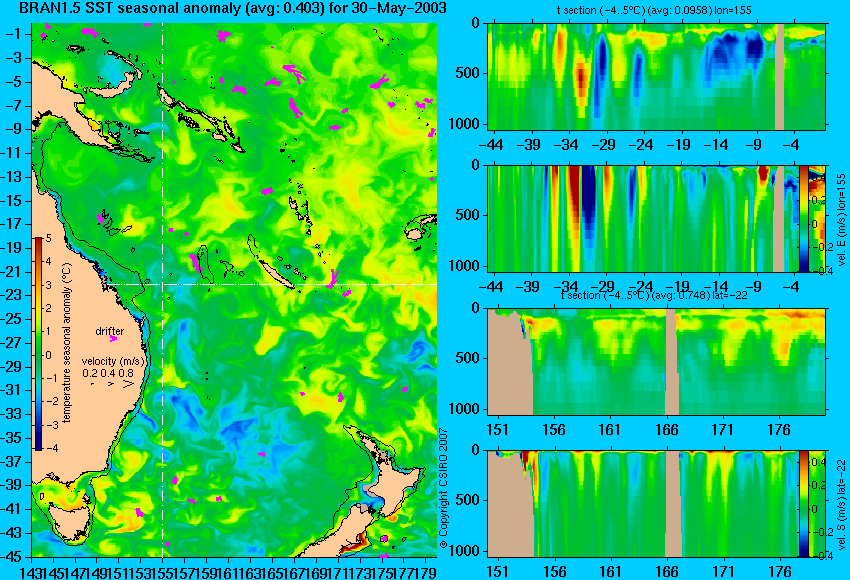
Task: Click the magenta drifter sample marker in the legend
Action: [113, 339]
